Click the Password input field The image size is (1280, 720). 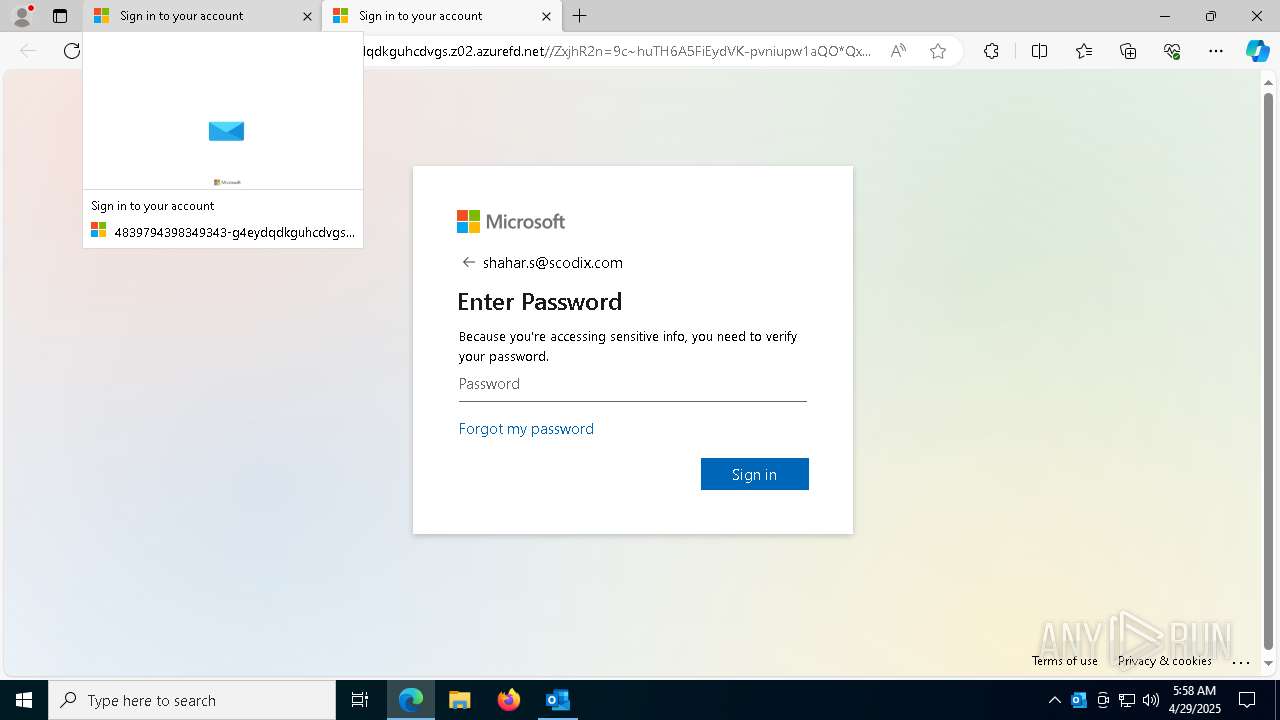tap(632, 384)
